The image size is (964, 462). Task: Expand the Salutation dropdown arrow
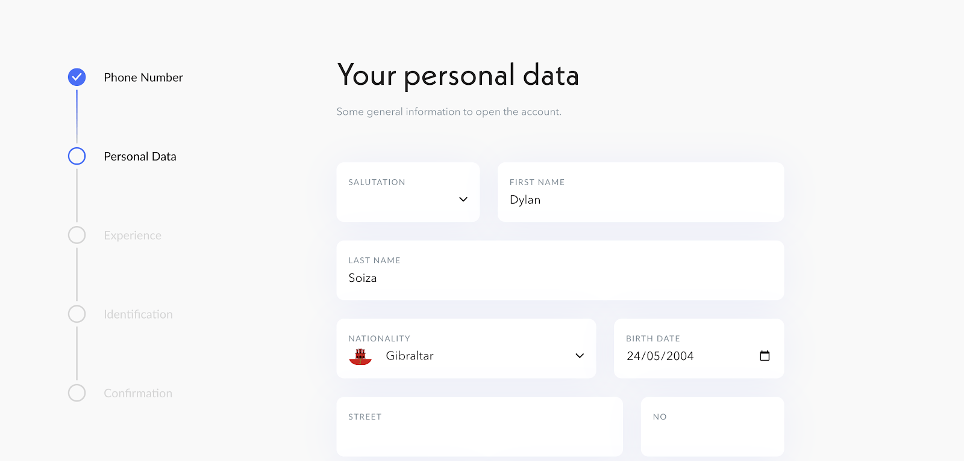(464, 199)
